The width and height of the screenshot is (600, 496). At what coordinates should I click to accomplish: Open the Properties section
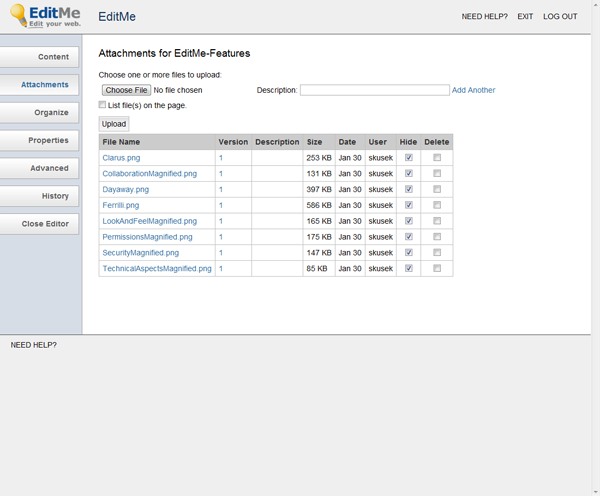[x=39, y=140]
